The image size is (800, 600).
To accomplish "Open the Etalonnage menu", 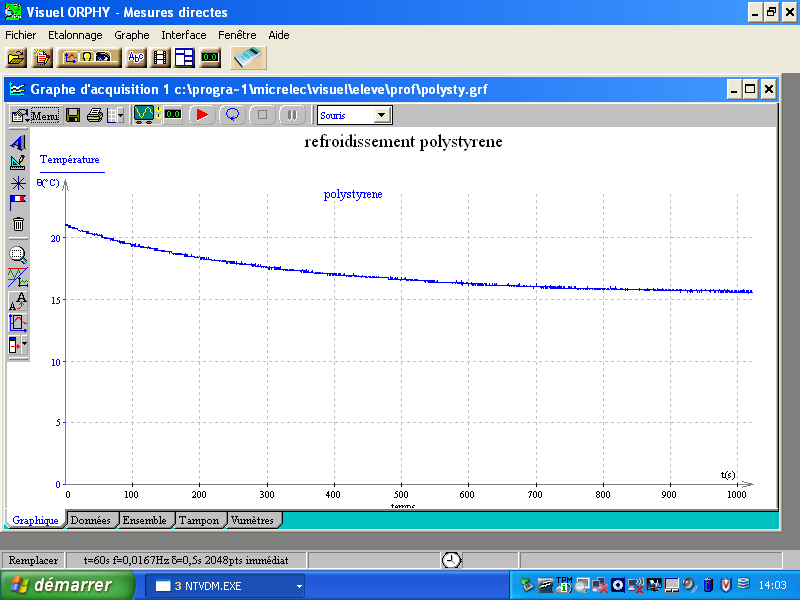I will pyautogui.click(x=75, y=35).
